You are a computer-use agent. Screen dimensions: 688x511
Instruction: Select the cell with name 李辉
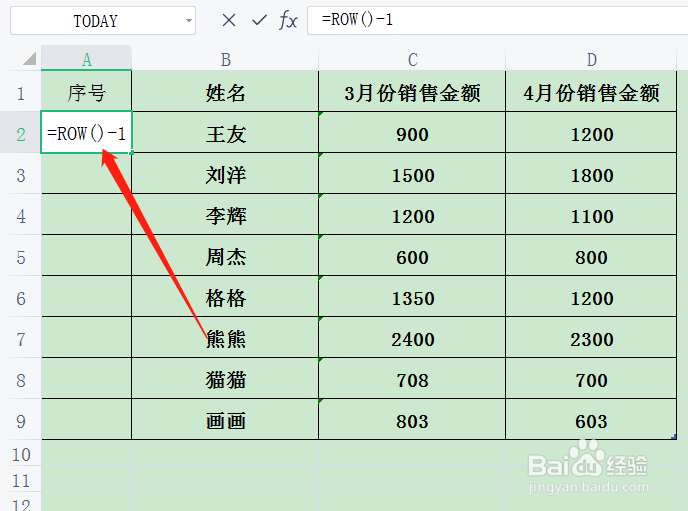225,216
